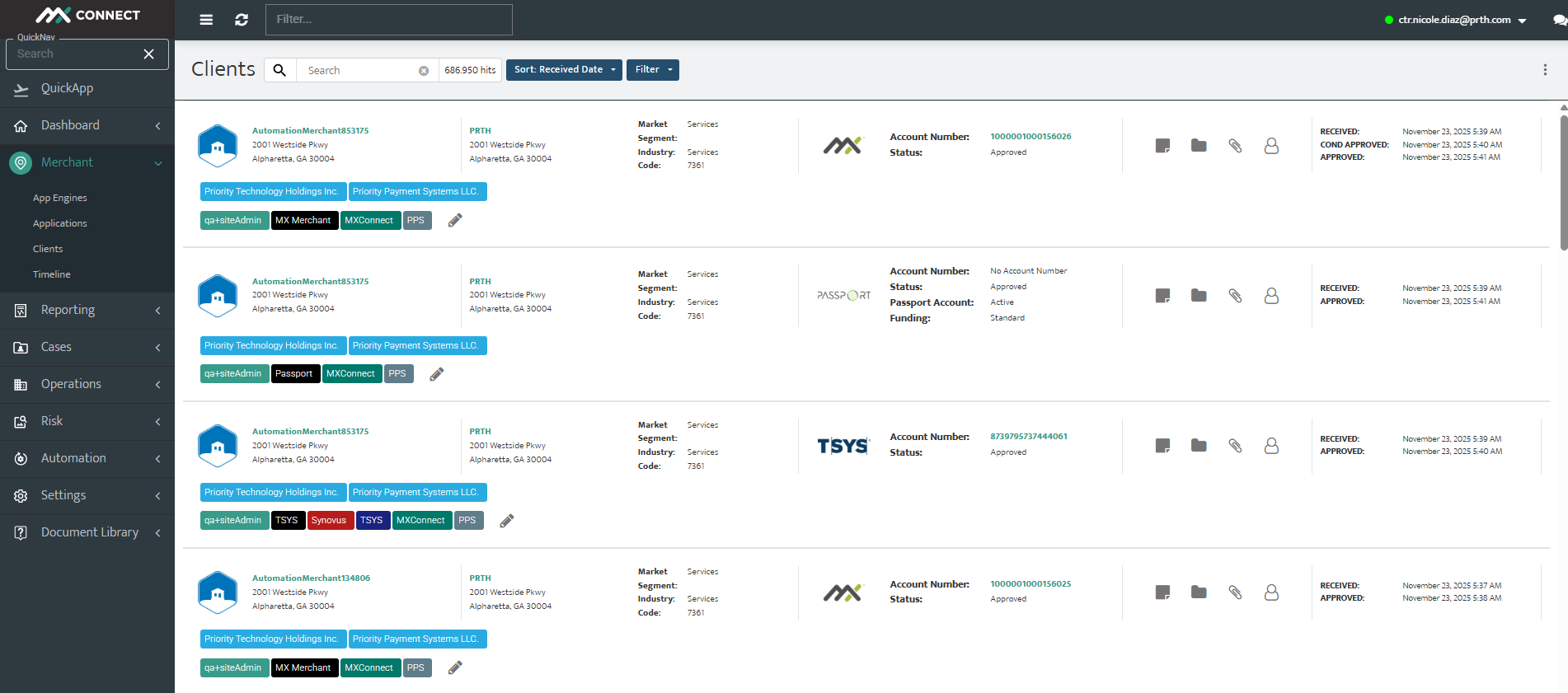Image resolution: width=1568 pixels, height=693 pixels.
Task: Toggle the hamburger menu in the top bar
Action: pyautogui.click(x=206, y=20)
